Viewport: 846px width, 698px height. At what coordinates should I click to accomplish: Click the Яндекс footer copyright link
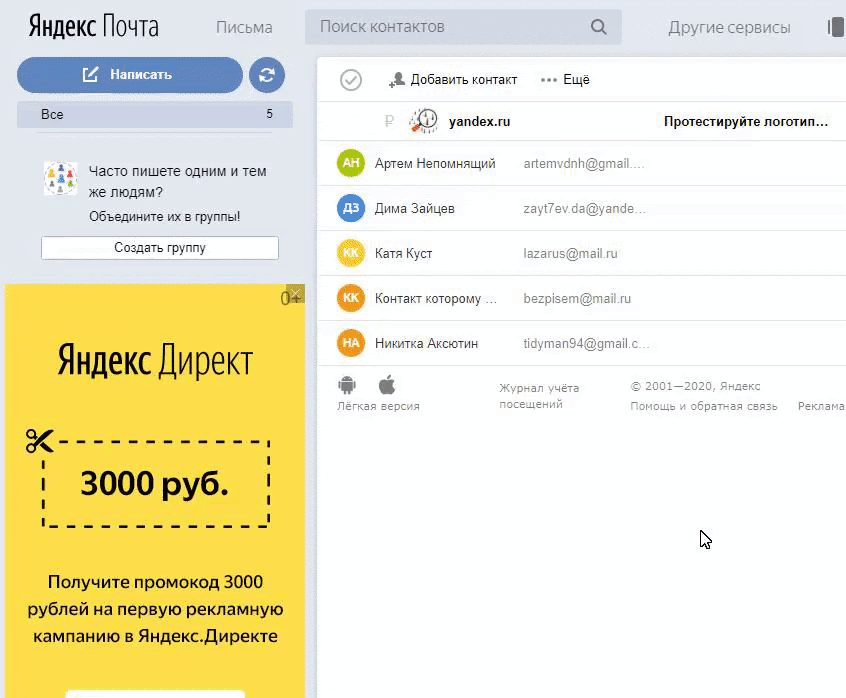740,386
